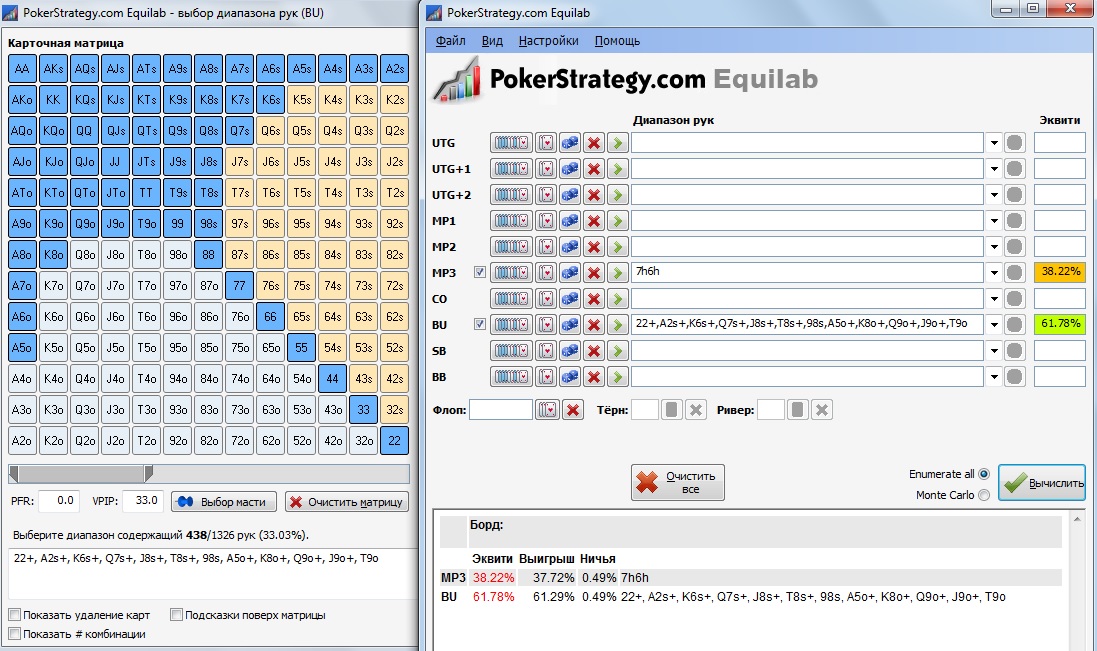Uncheck the MP3 player checkbox
This screenshot has height=651, width=1097.
[479, 272]
